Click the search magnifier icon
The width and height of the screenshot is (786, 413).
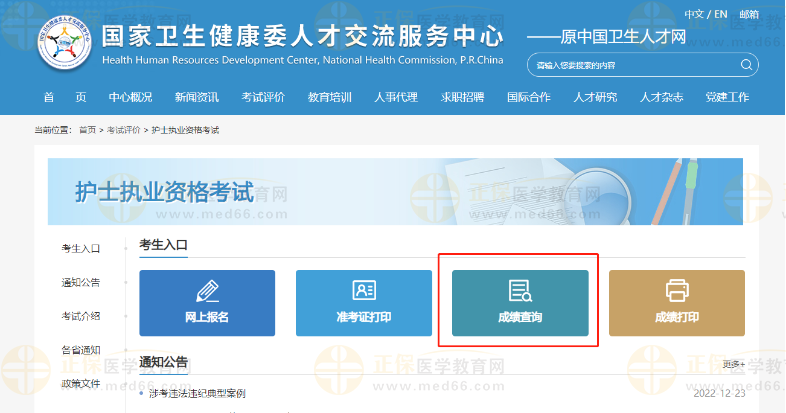[746, 65]
